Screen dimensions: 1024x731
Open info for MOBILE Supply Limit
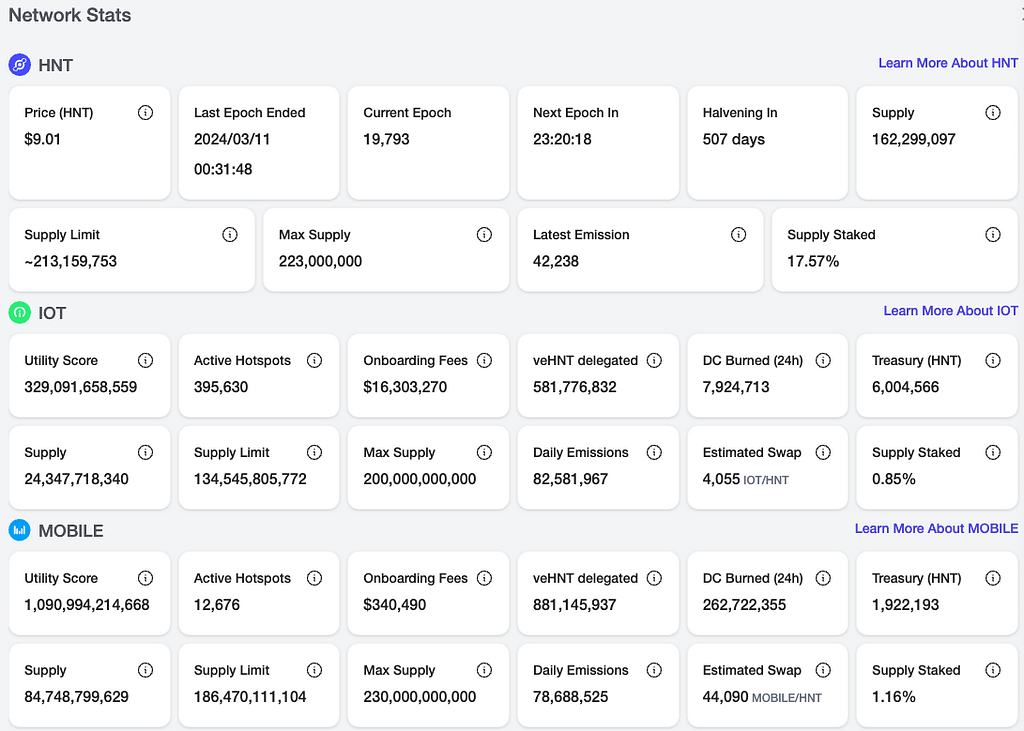pos(314,670)
